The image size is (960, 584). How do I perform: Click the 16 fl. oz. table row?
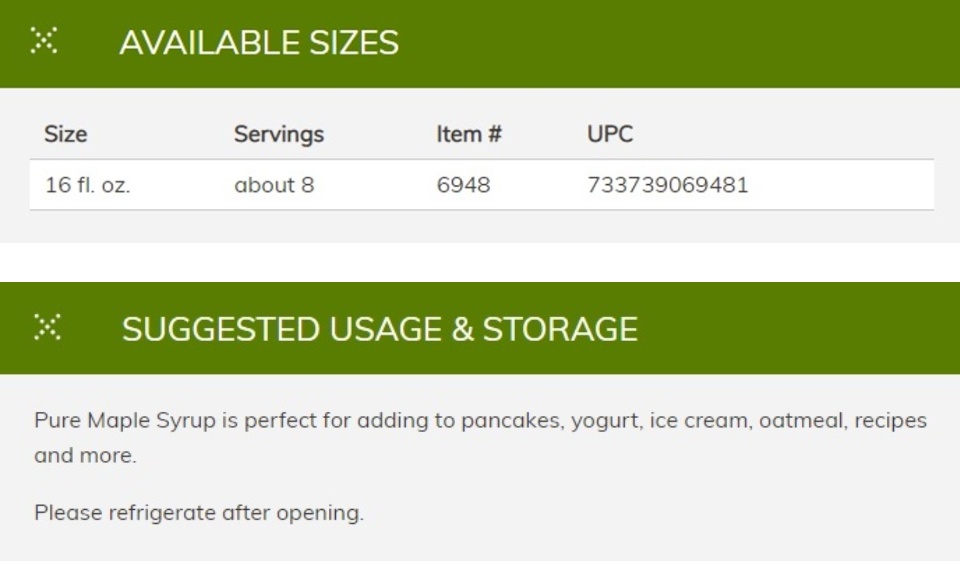[x=482, y=185]
